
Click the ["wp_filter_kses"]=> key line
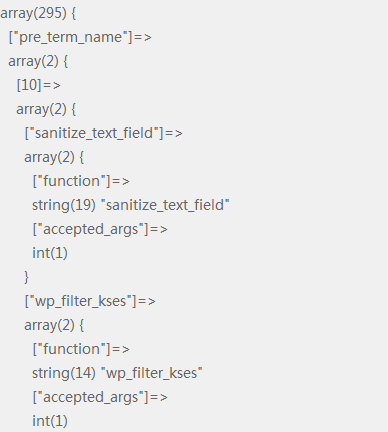90,301
